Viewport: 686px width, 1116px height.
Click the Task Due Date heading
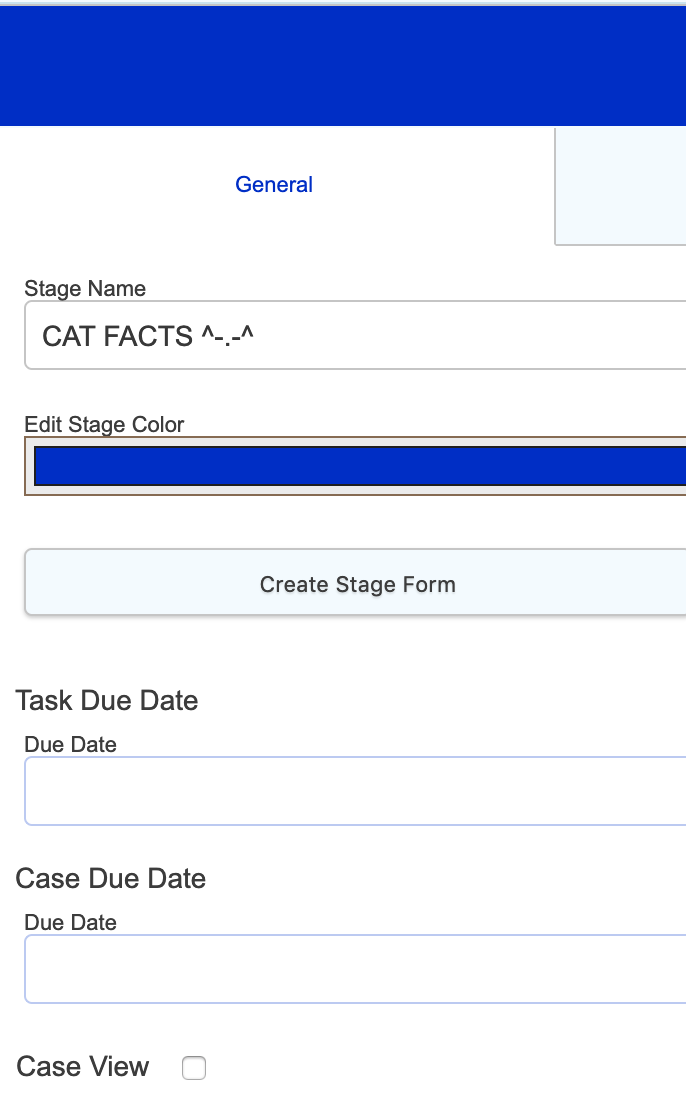(x=106, y=700)
